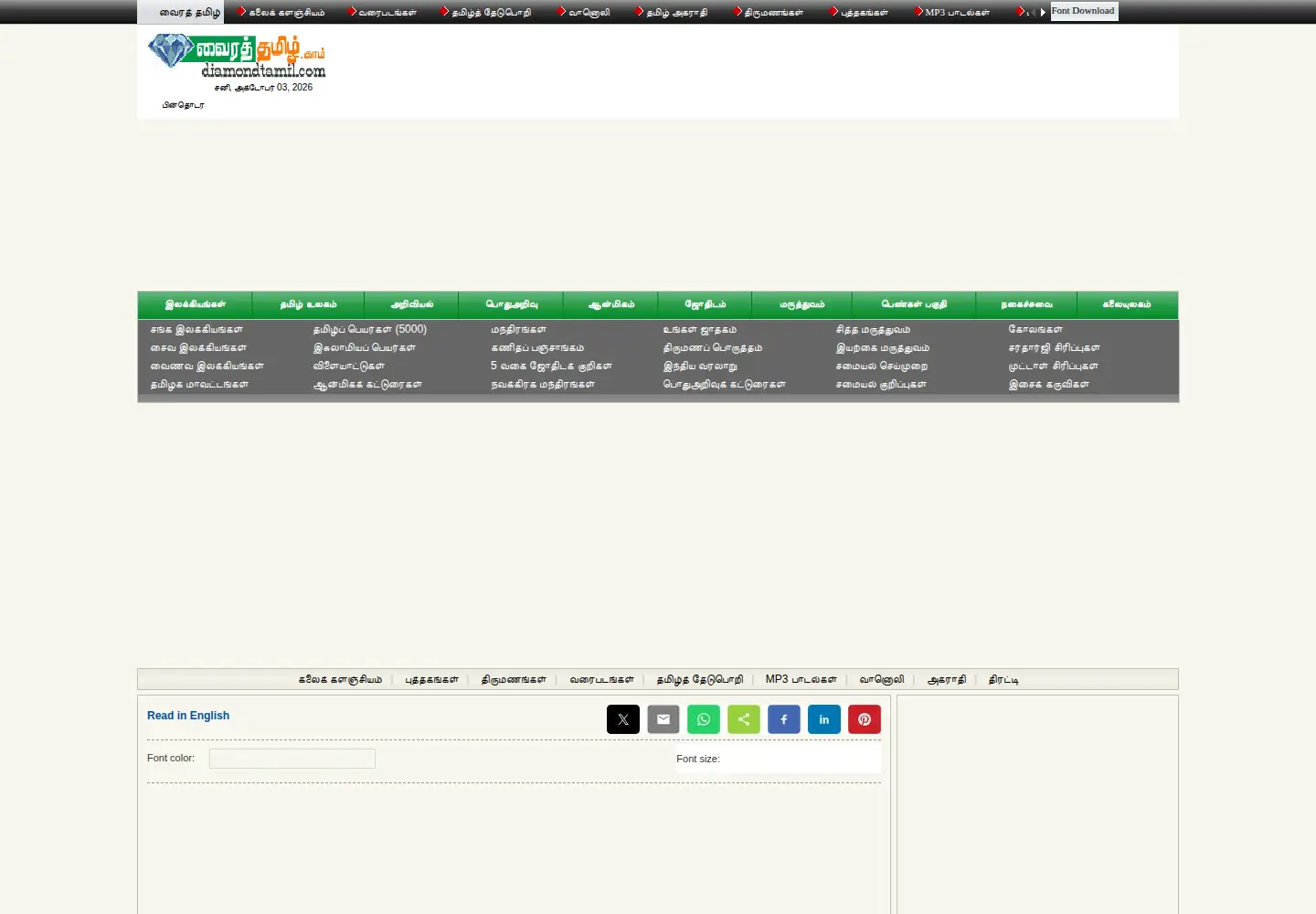The height and width of the screenshot is (914, 1316).
Task: Click MP3 பாடல்கள் in the top black bar
Action: tap(957, 13)
